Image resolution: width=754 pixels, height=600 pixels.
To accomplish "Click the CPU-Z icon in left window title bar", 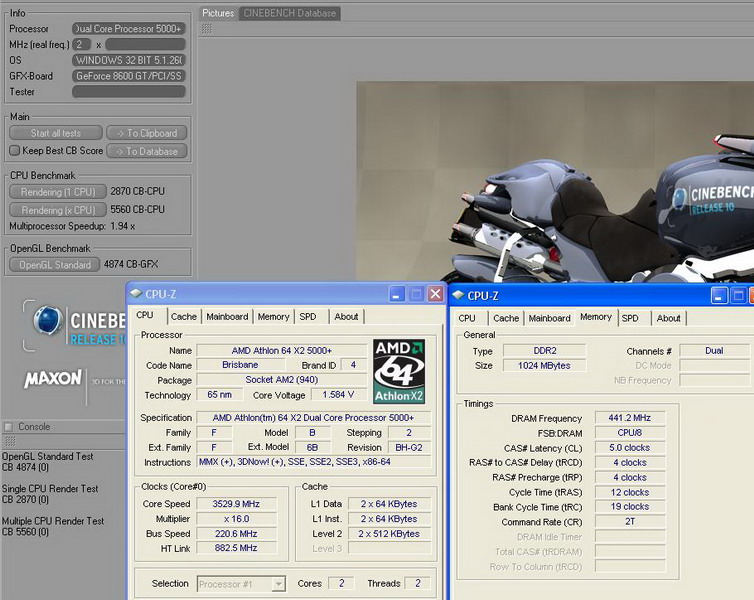I will click(x=137, y=294).
